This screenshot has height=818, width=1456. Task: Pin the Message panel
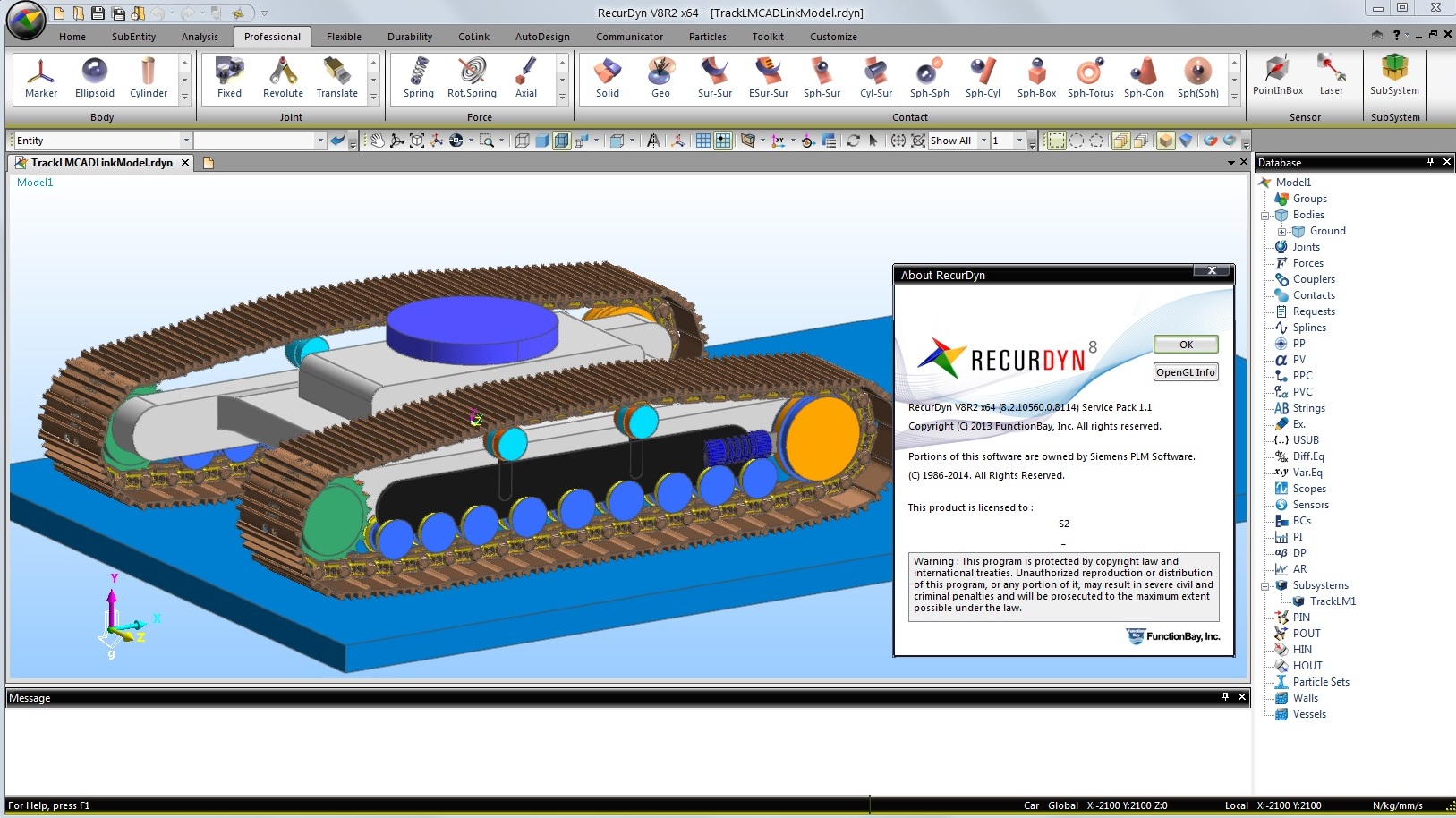(x=1225, y=697)
